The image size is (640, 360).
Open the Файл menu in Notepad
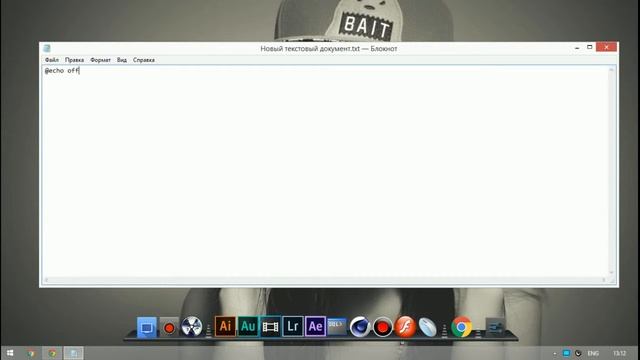tap(52, 60)
